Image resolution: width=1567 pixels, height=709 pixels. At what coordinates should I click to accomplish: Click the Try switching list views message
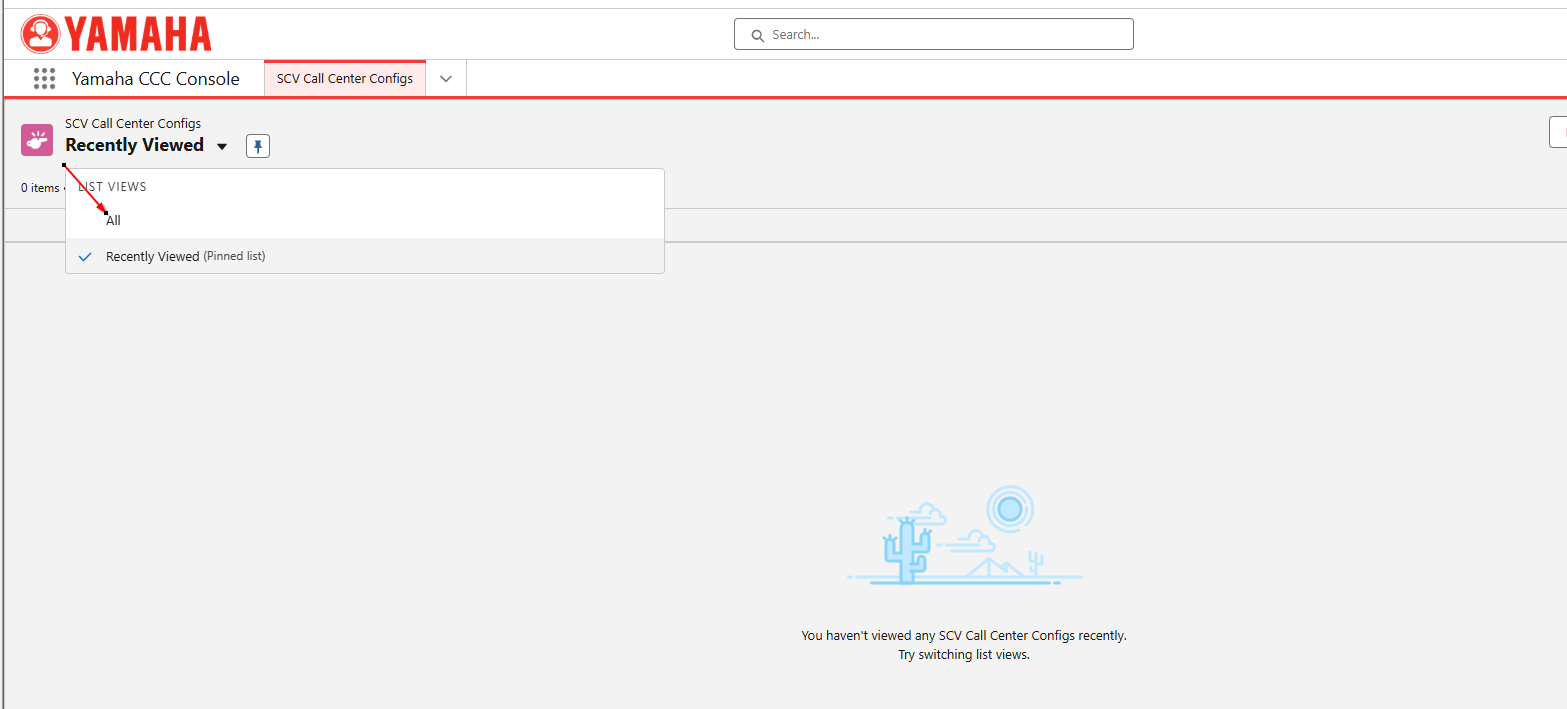coord(964,655)
